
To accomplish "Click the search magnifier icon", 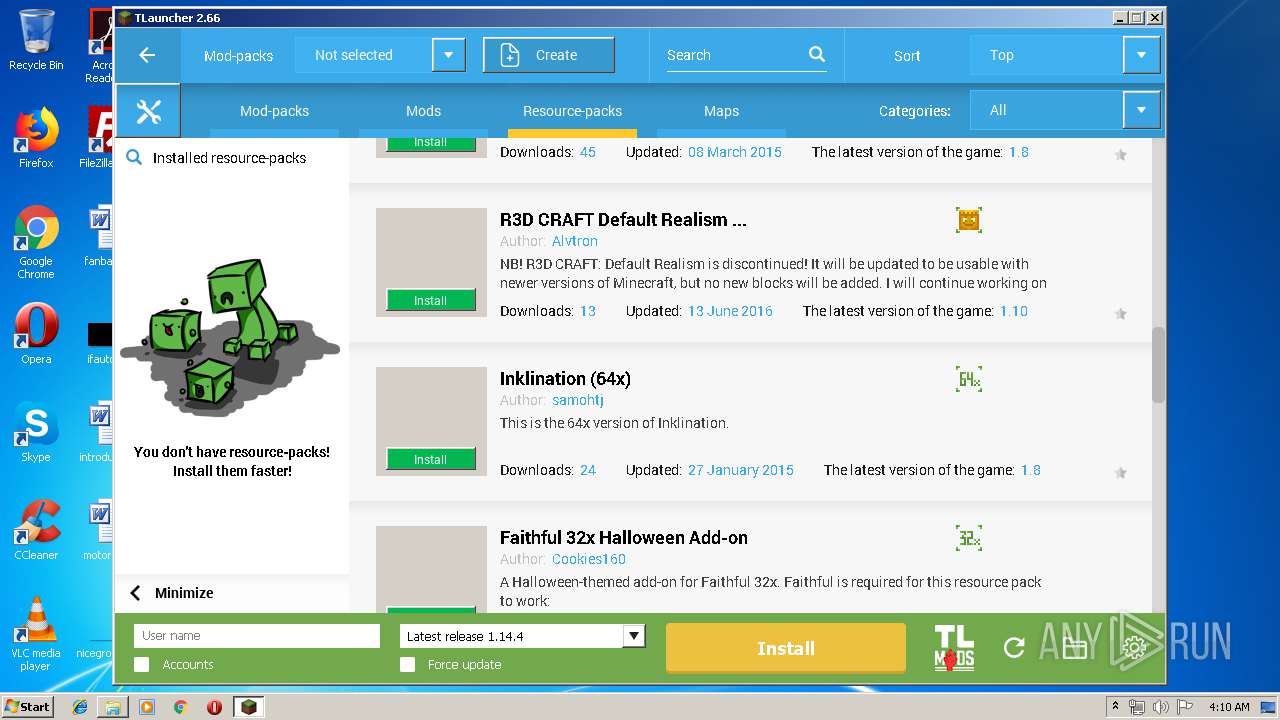I will [x=817, y=55].
